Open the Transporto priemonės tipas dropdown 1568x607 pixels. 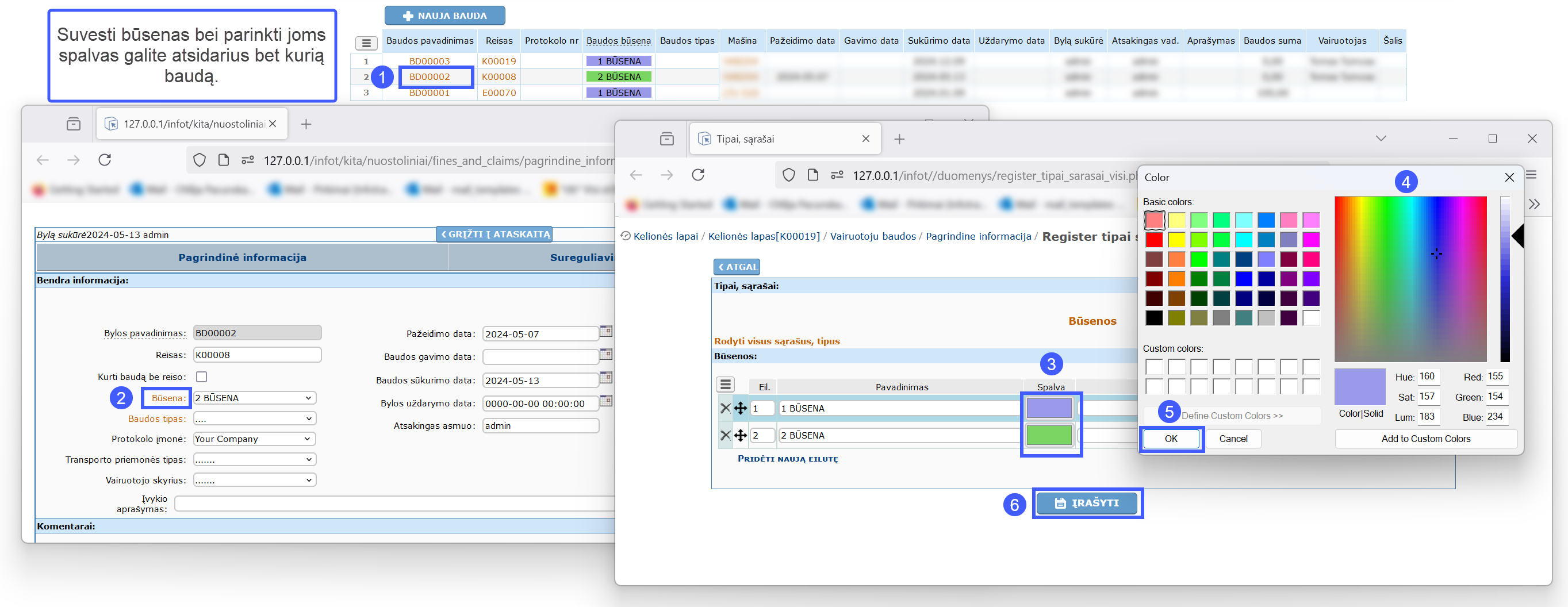pyautogui.click(x=255, y=459)
